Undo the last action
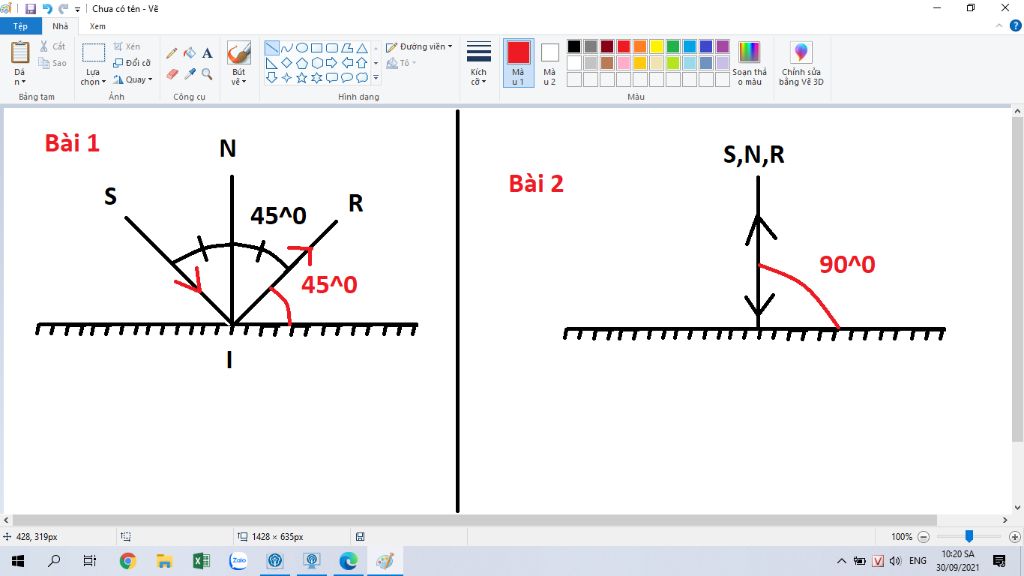 click(x=47, y=8)
